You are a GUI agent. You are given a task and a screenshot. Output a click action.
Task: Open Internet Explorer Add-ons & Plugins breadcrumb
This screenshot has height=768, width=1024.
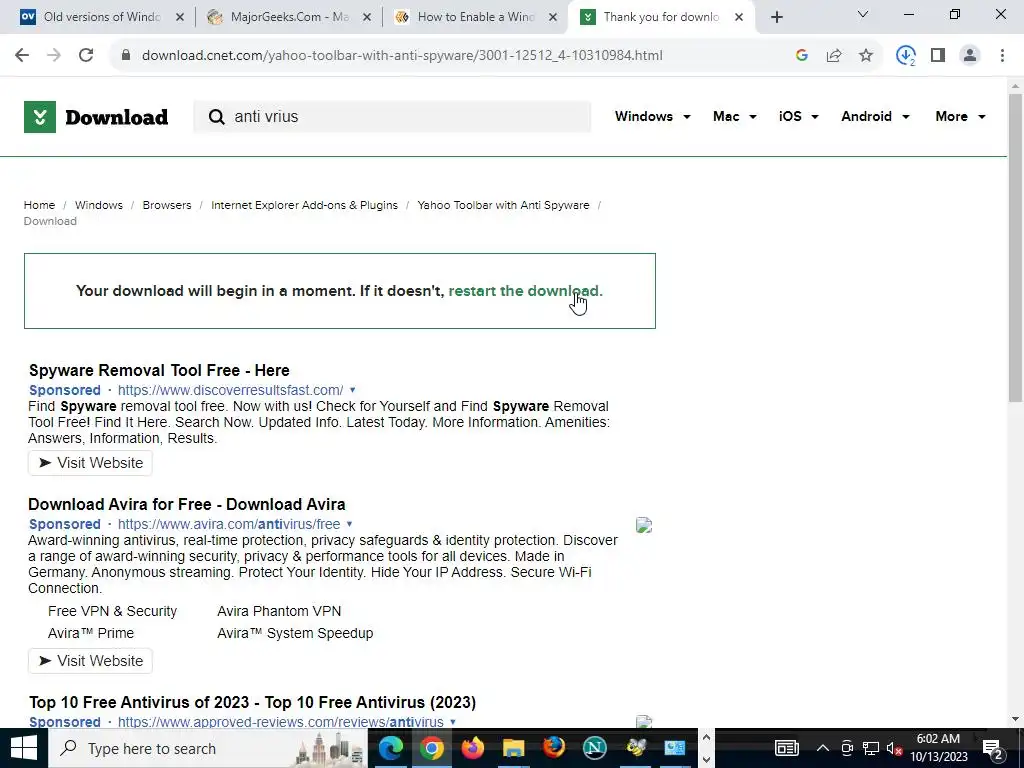click(x=304, y=205)
